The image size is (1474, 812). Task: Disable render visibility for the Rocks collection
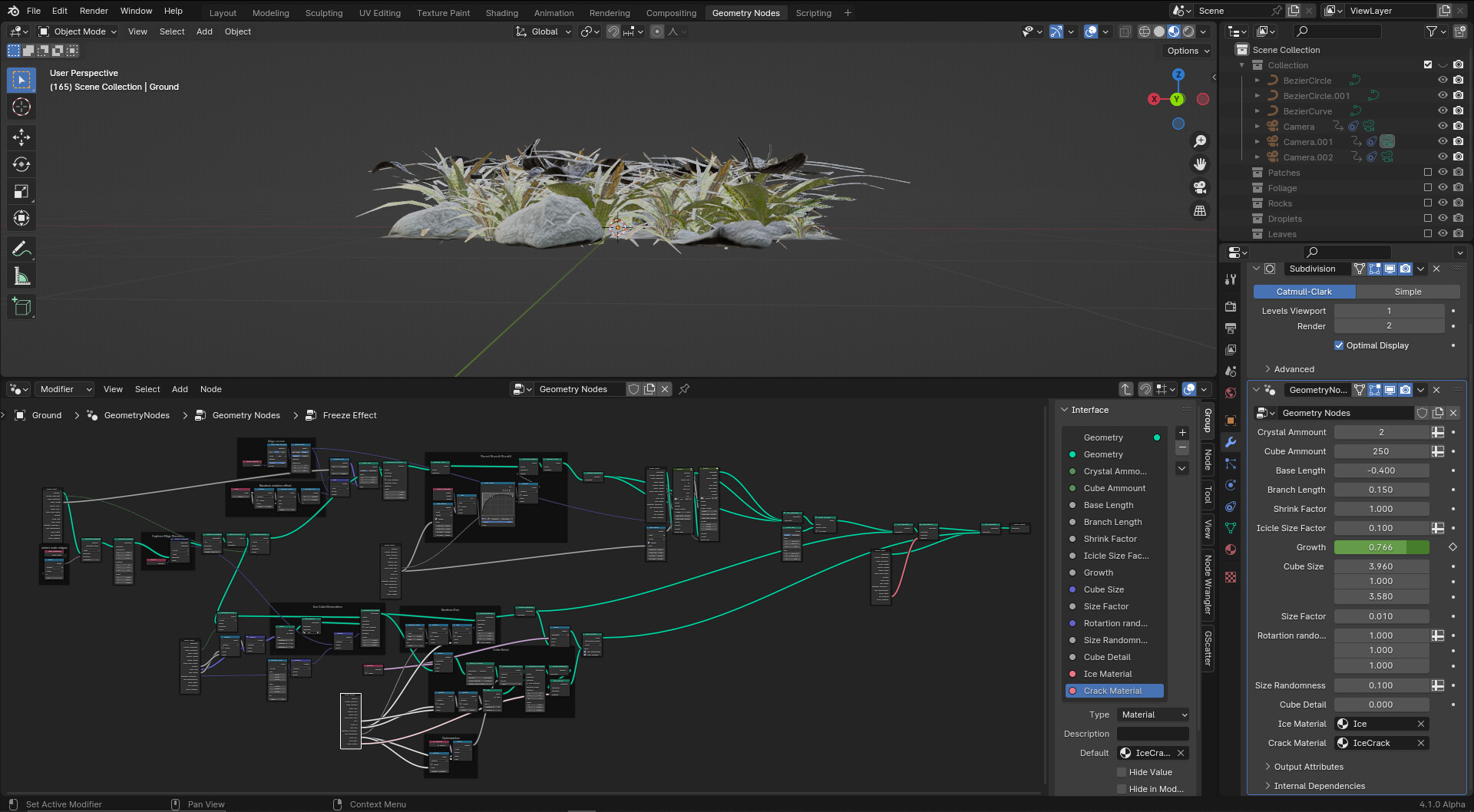[1458, 203]
